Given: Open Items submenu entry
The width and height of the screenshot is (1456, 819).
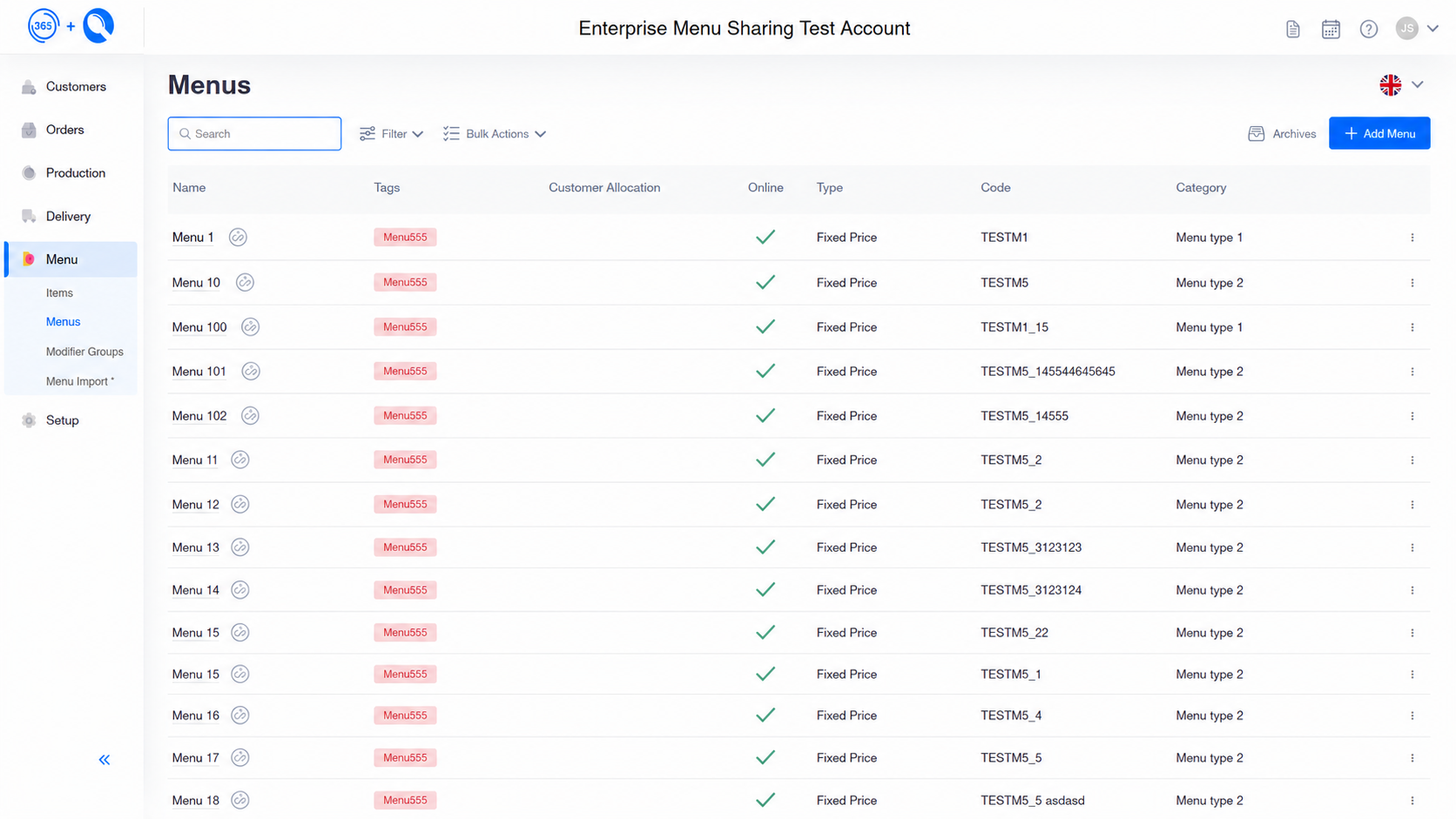Looking at the screenshot, I should [59, 292].
